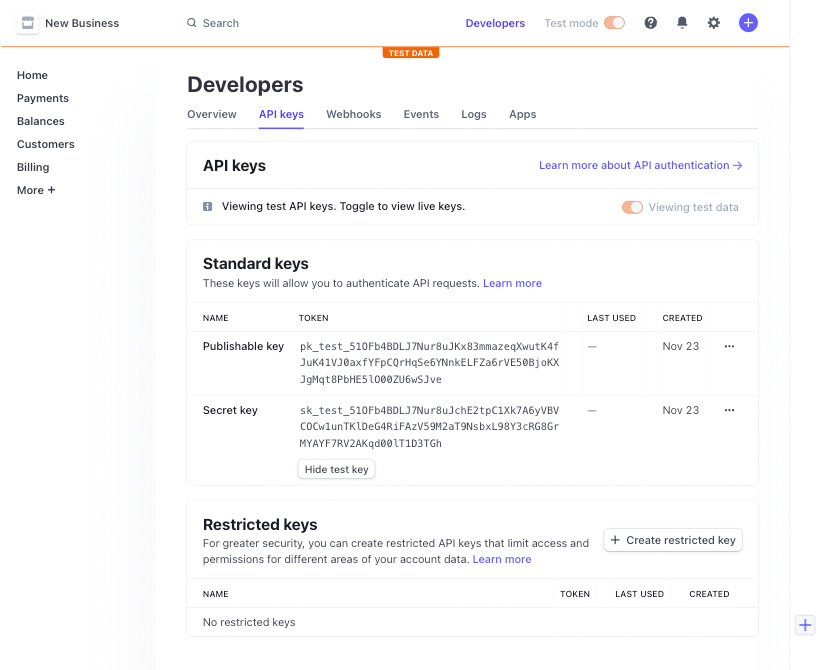Screen dimensions: 820x670
Task: Expand the More sidebar menu
Action: click(36, 190)
